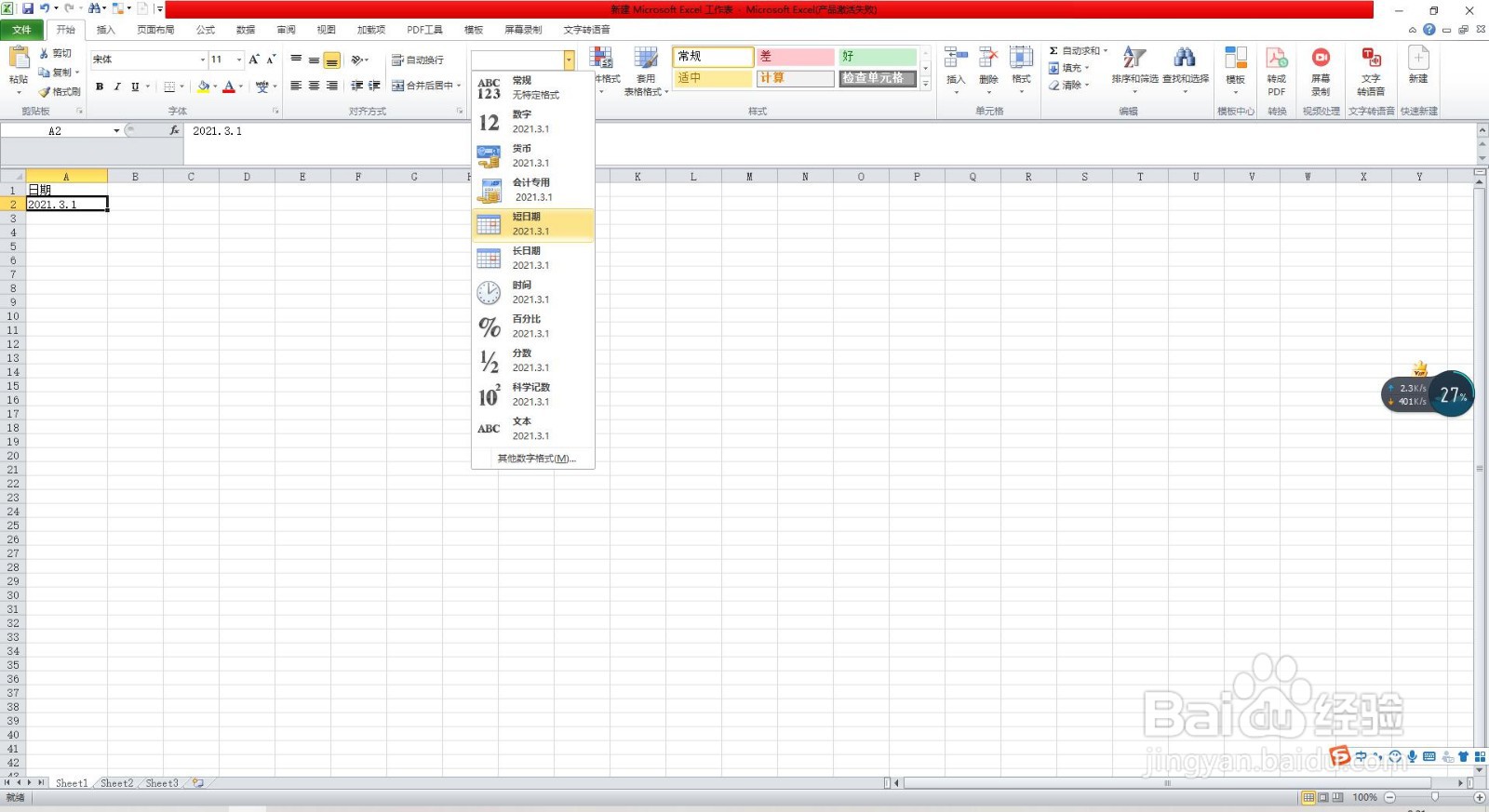1489x812 pixels.
Task: Open the font size dropdown
Action: (x=239, y=60)
